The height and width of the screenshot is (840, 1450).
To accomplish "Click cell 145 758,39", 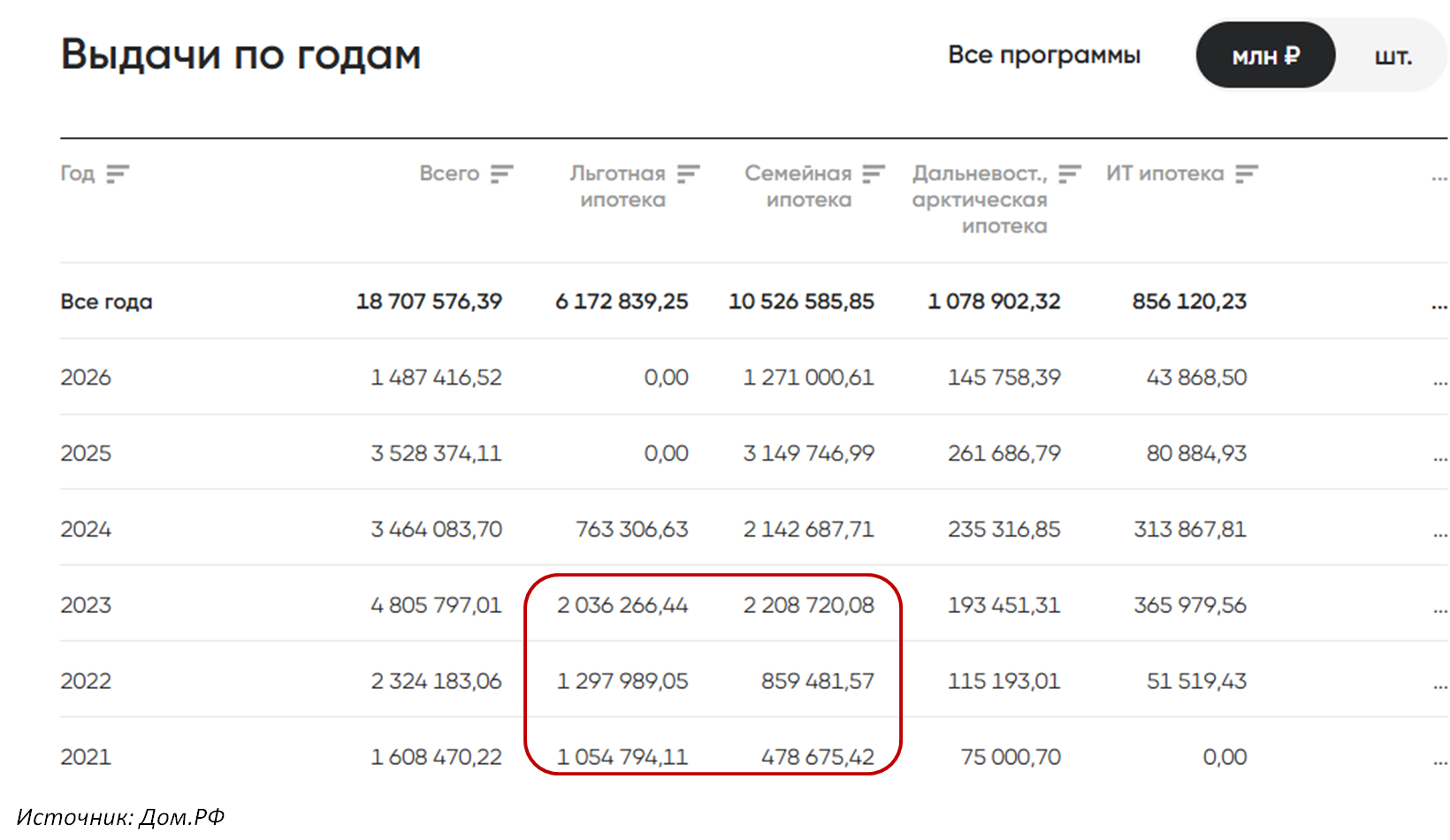I will click(1004, 378).
